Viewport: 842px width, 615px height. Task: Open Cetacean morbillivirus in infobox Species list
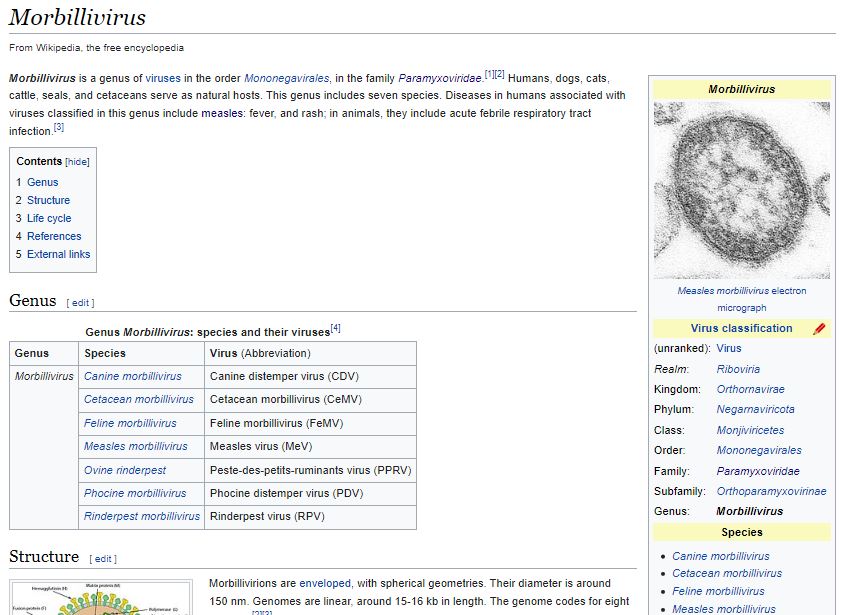pos(727,574)
